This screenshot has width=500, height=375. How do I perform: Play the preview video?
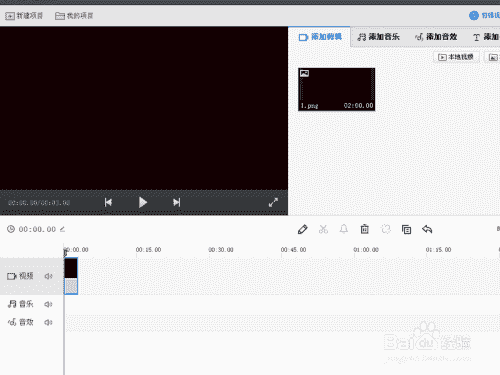143,202
